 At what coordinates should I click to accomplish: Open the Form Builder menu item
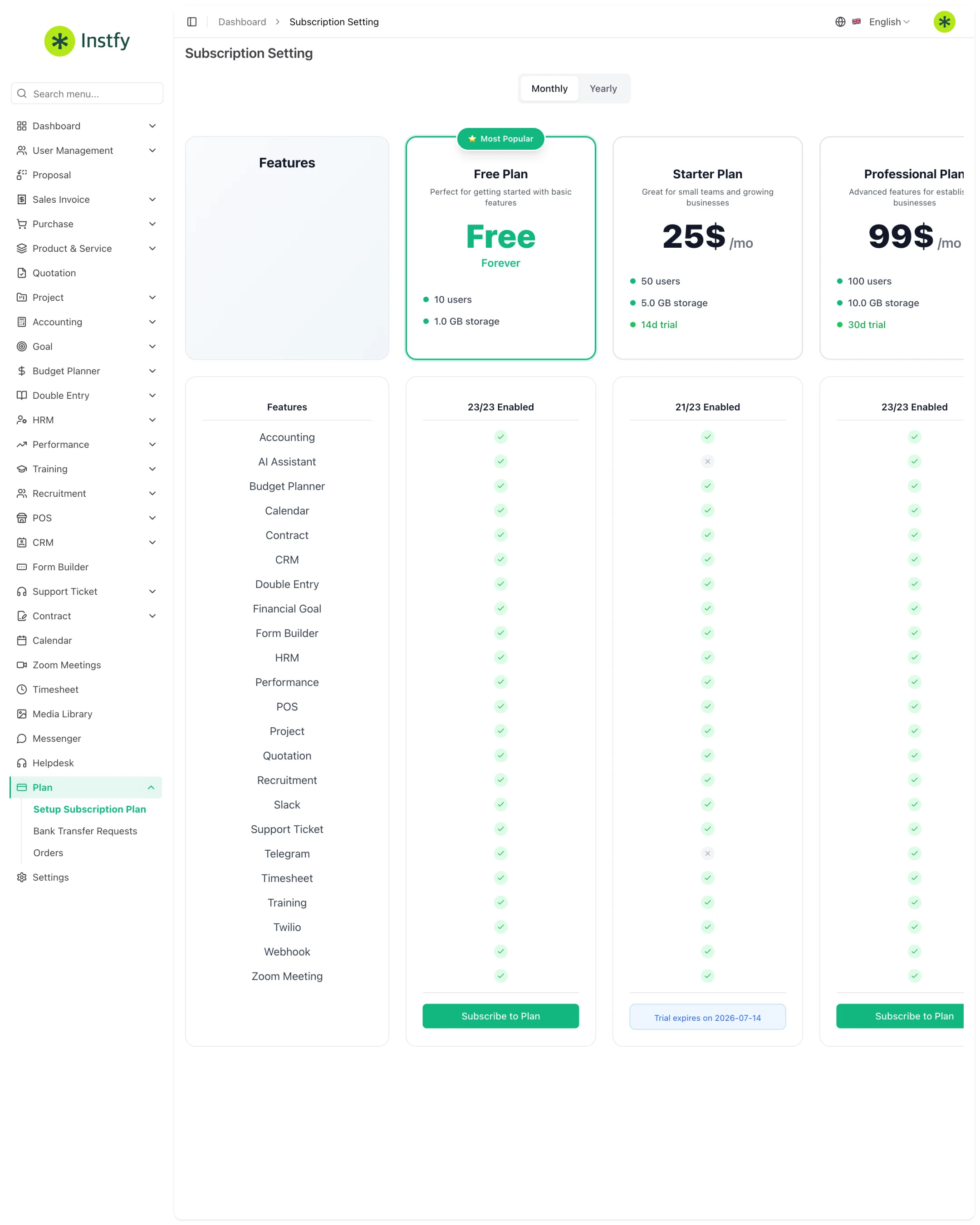86,567
